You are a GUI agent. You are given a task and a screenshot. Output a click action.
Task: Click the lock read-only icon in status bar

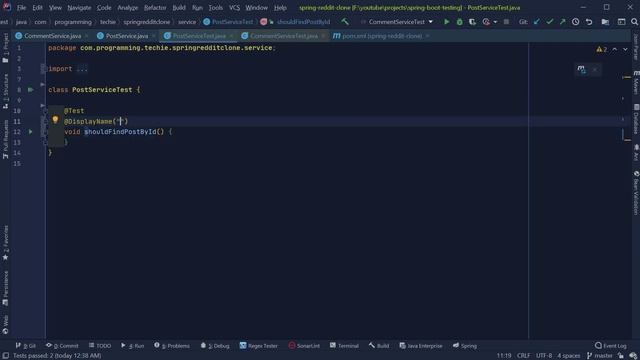point(621,356)
